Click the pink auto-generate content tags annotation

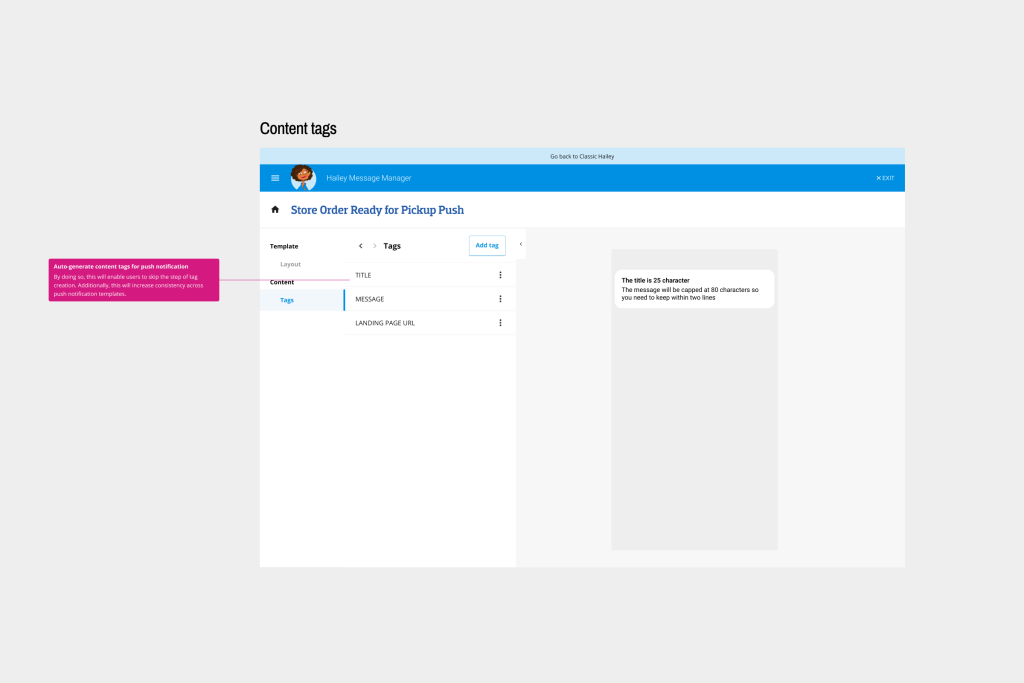(133, 280)
